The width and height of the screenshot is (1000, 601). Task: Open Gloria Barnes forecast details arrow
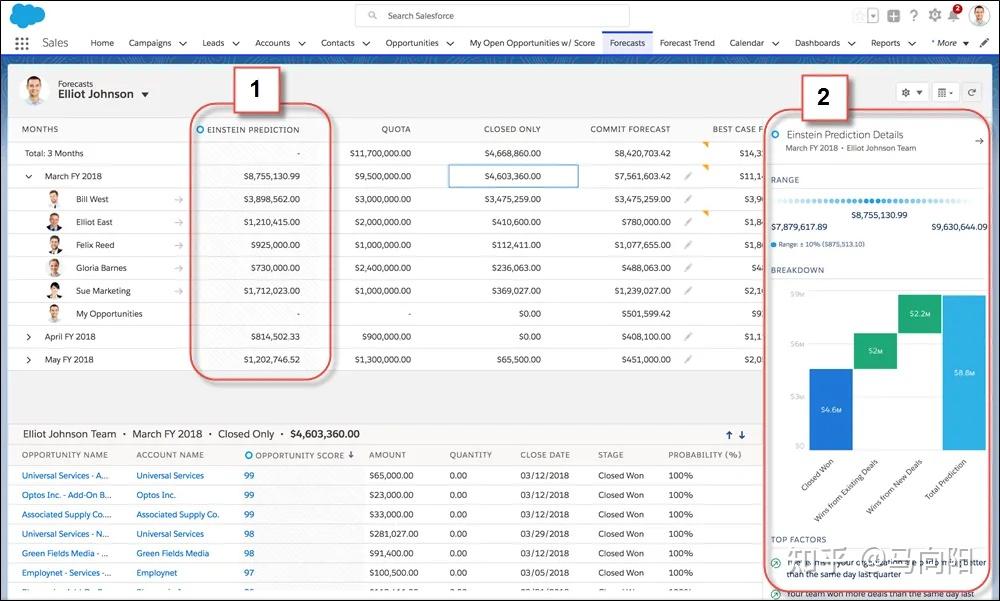[x=179, y=269]
